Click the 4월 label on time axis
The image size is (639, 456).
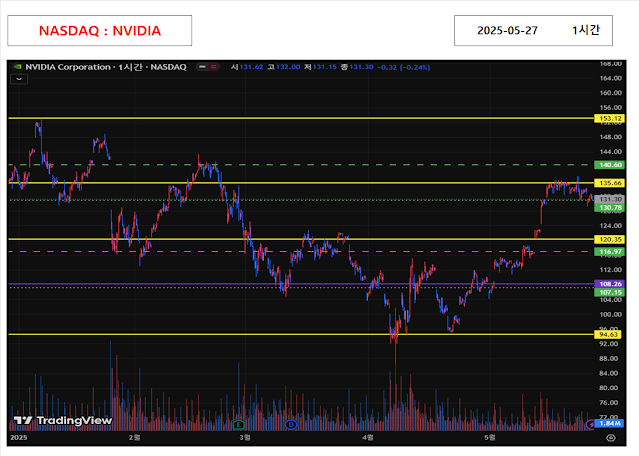368,437
